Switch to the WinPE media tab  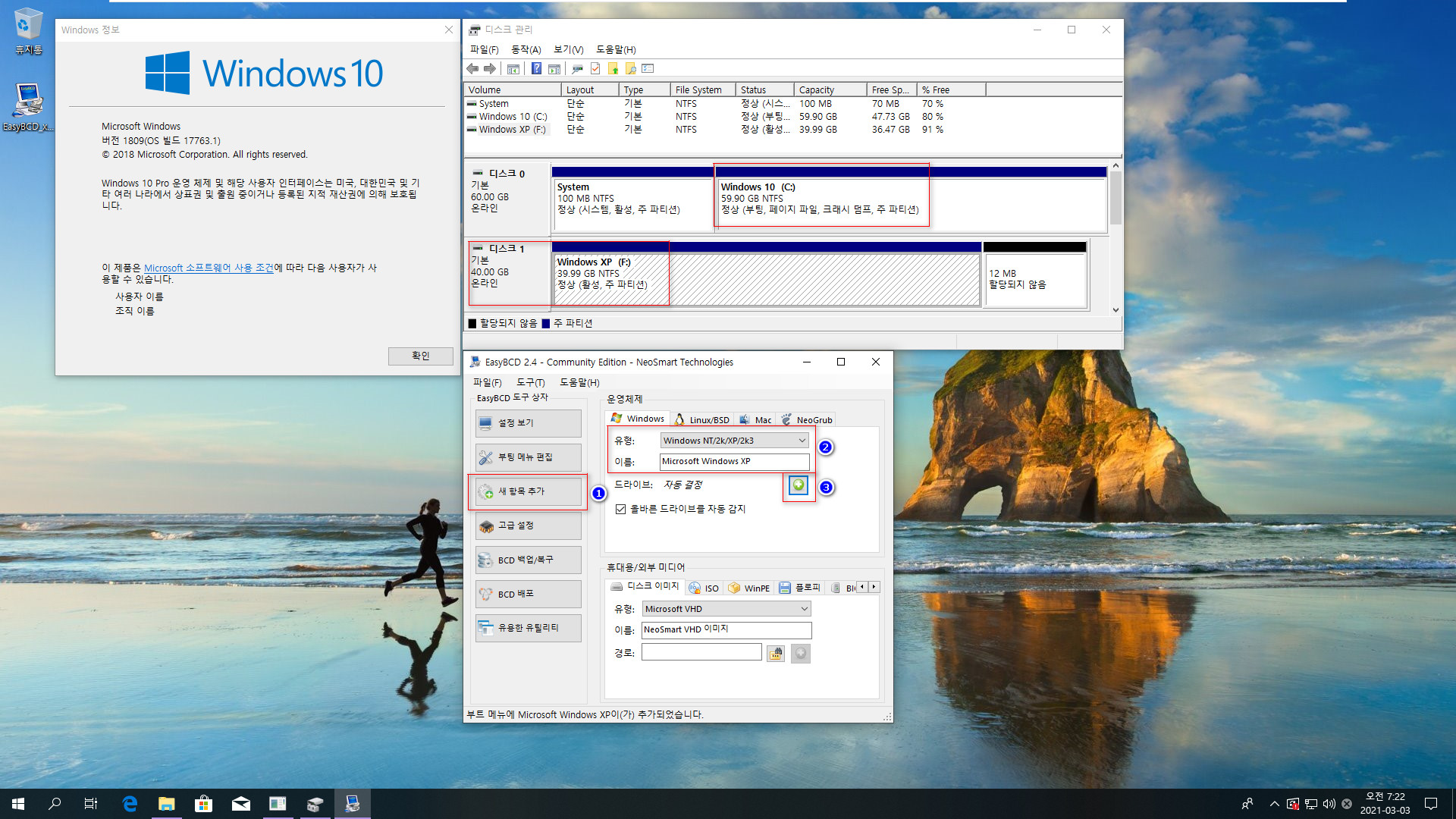(748, 588)
